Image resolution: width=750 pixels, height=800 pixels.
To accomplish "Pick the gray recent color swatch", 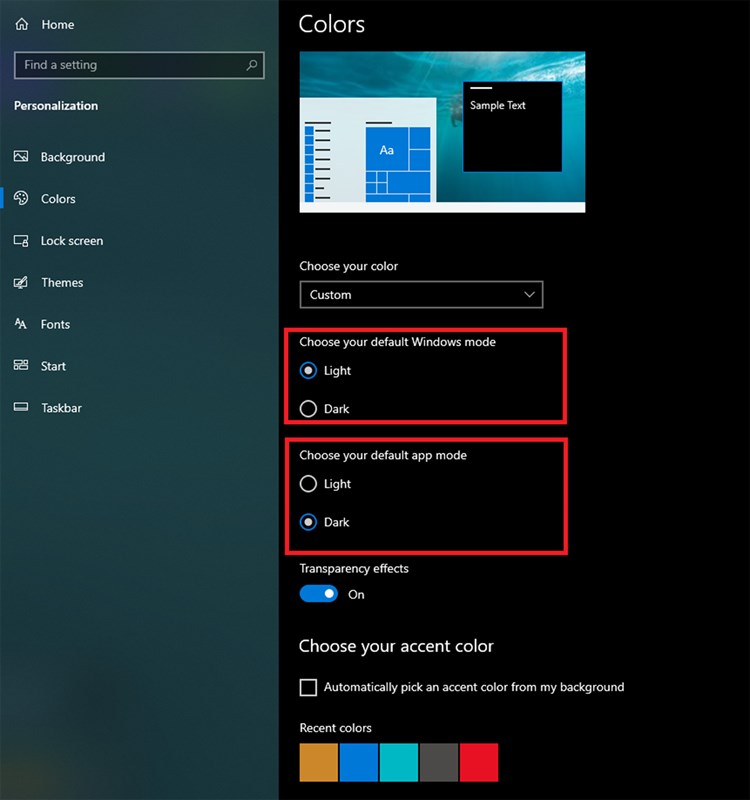I will (x=439, y=762).
